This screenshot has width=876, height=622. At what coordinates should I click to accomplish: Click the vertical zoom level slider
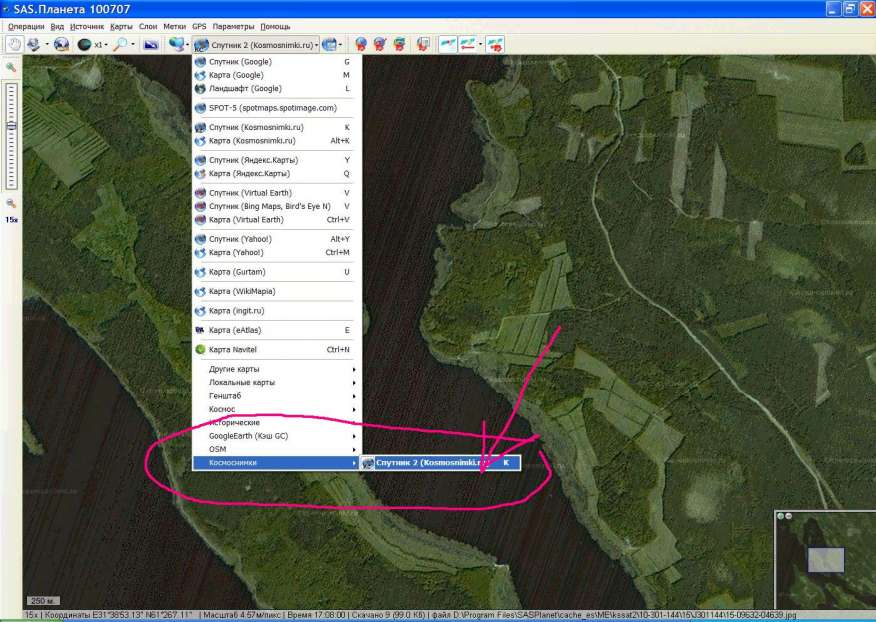coord(11,130)
